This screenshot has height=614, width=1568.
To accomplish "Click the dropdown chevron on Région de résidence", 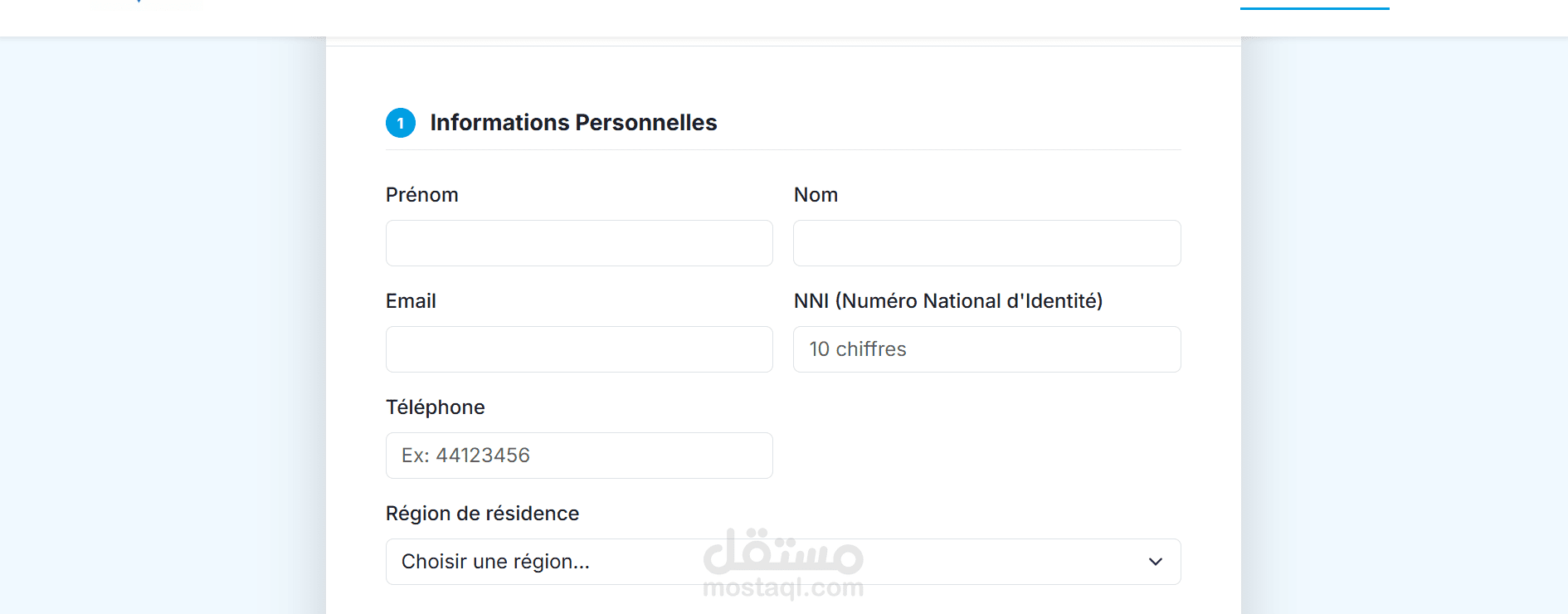I will pyautogui.click(x=1155, y=562).
